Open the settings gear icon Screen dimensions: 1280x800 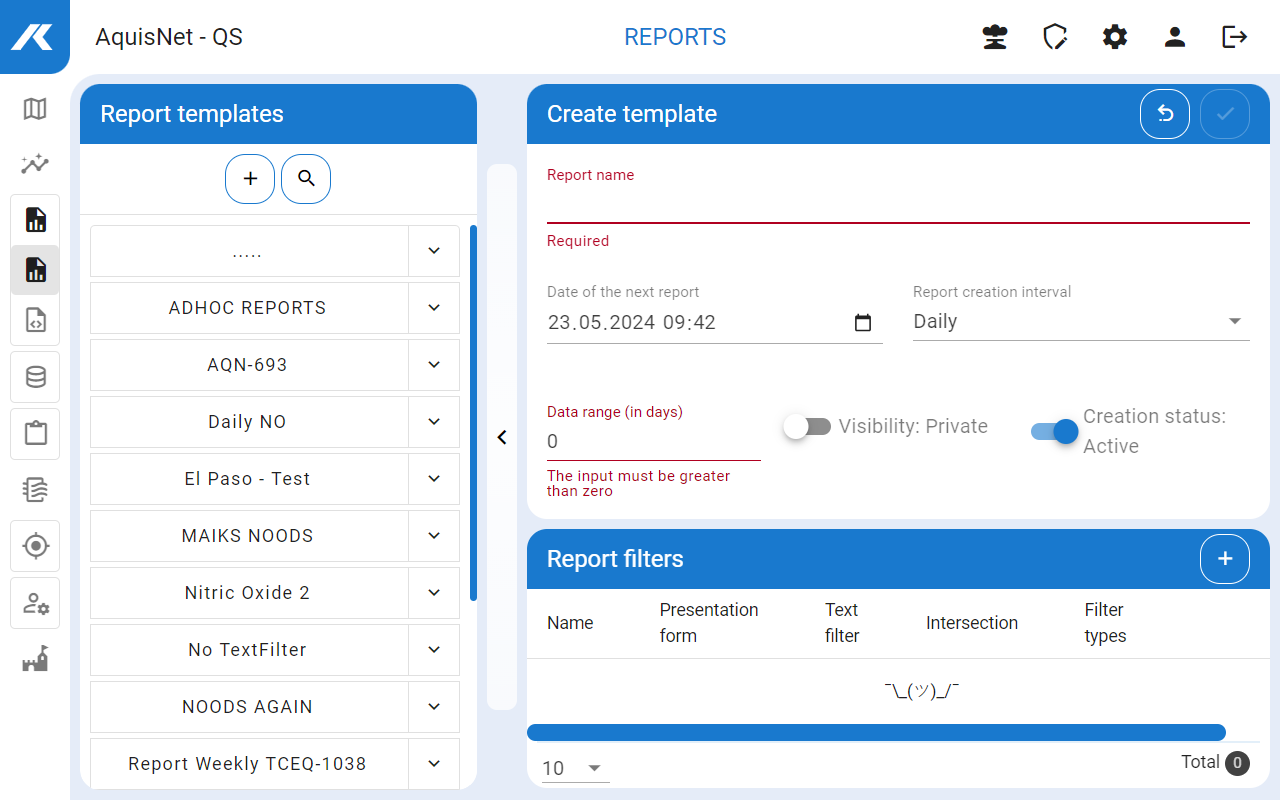[x=1115, y=37]
